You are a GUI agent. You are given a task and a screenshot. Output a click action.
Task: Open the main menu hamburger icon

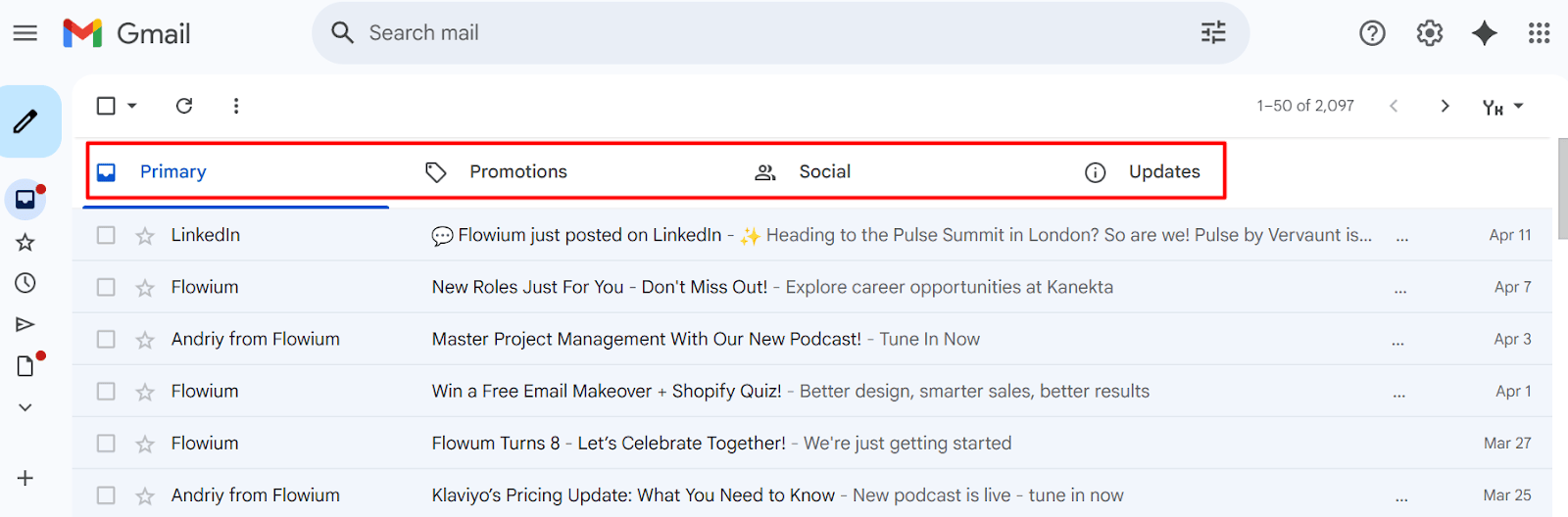point(25,33)
